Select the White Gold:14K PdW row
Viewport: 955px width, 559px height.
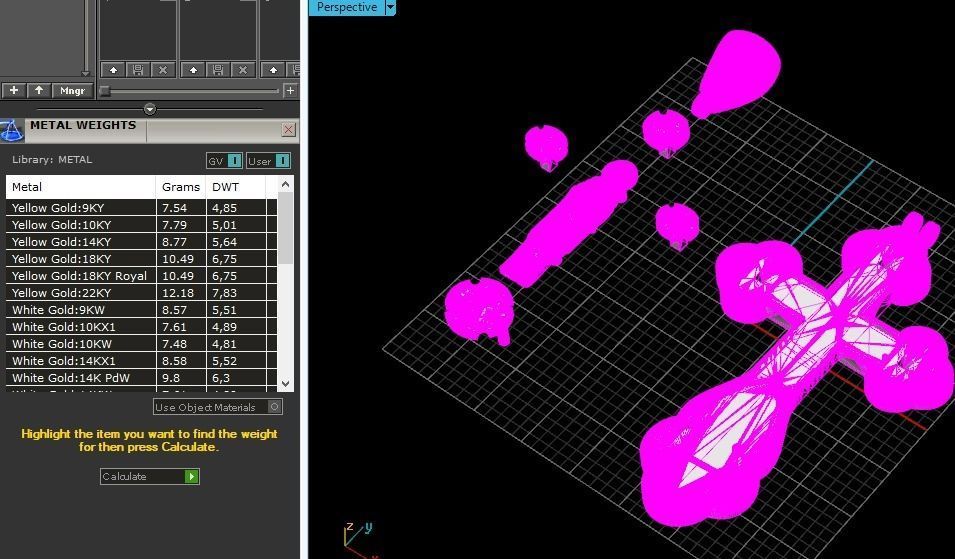pos(141,378)
